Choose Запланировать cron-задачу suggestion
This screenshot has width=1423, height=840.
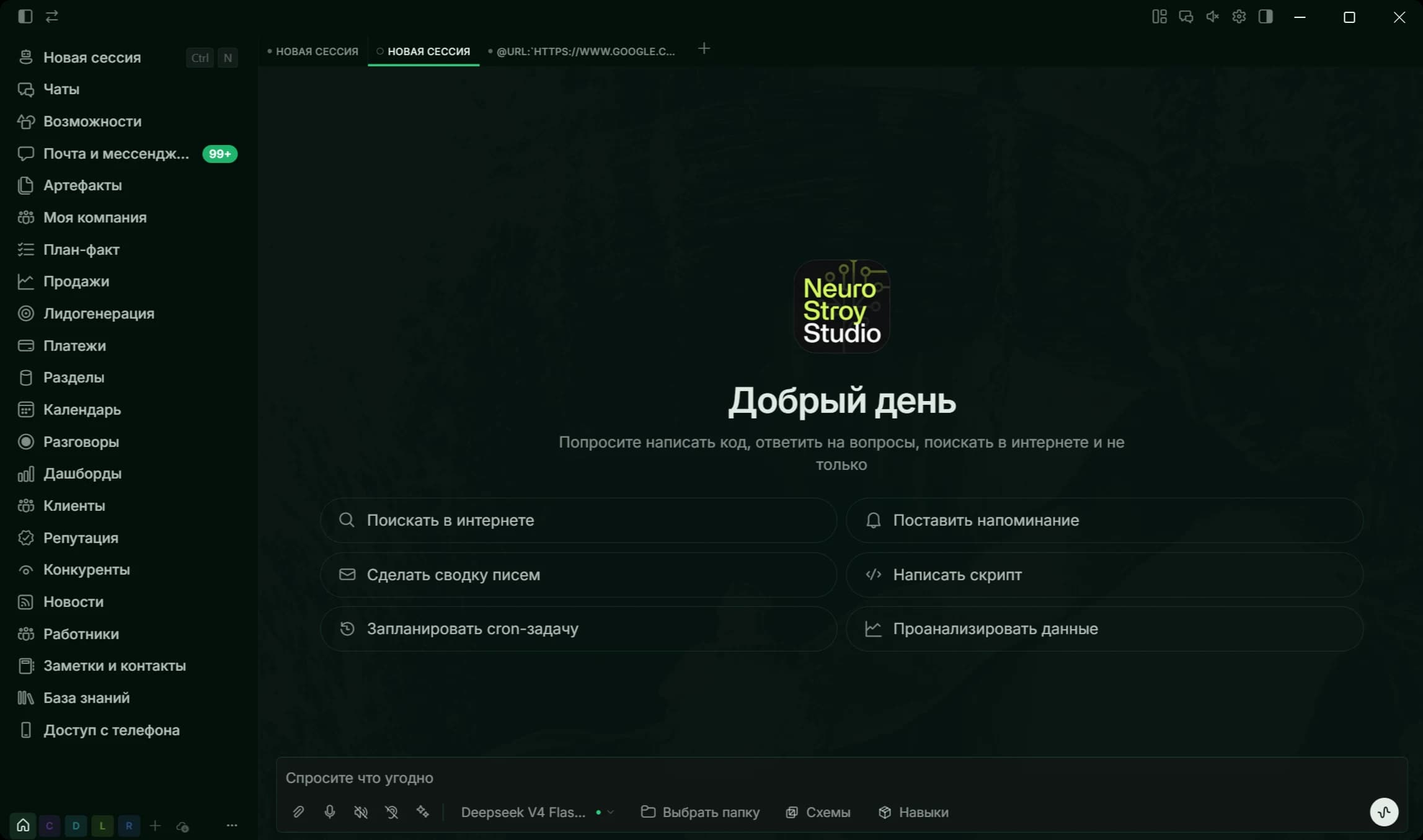pos(579,629)
